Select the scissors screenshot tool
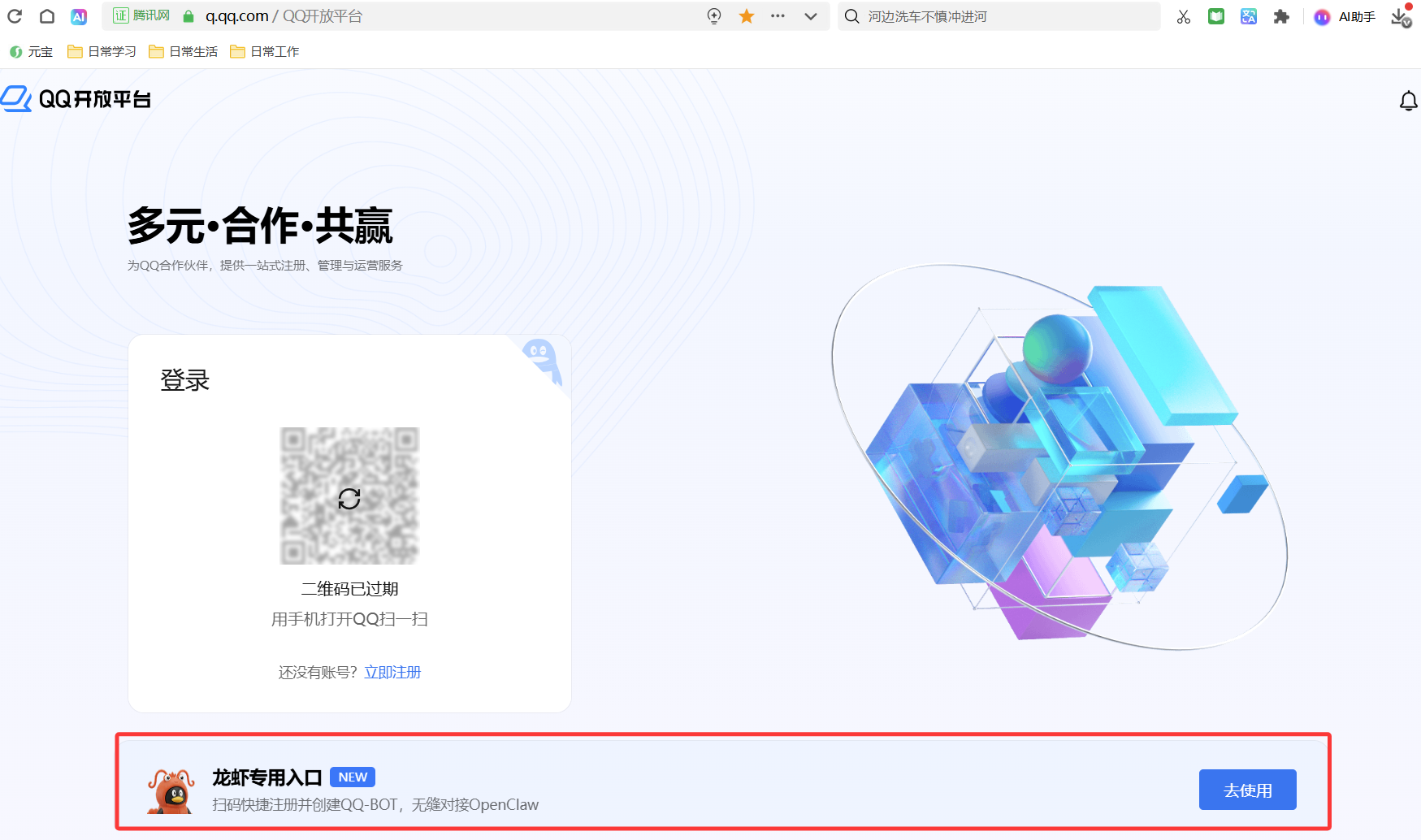This screenshot has width=1421, height=840. 1184,16
